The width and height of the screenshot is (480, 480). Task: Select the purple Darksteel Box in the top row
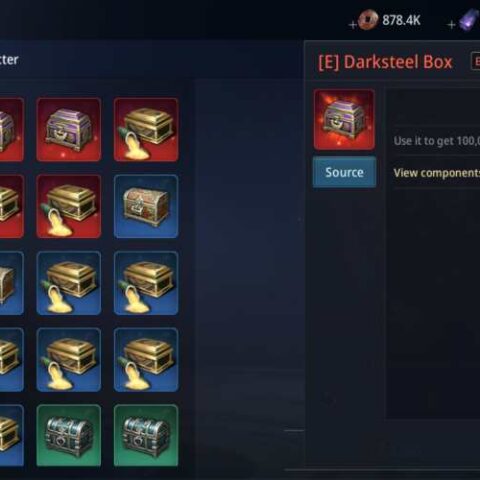pos(69,129)
